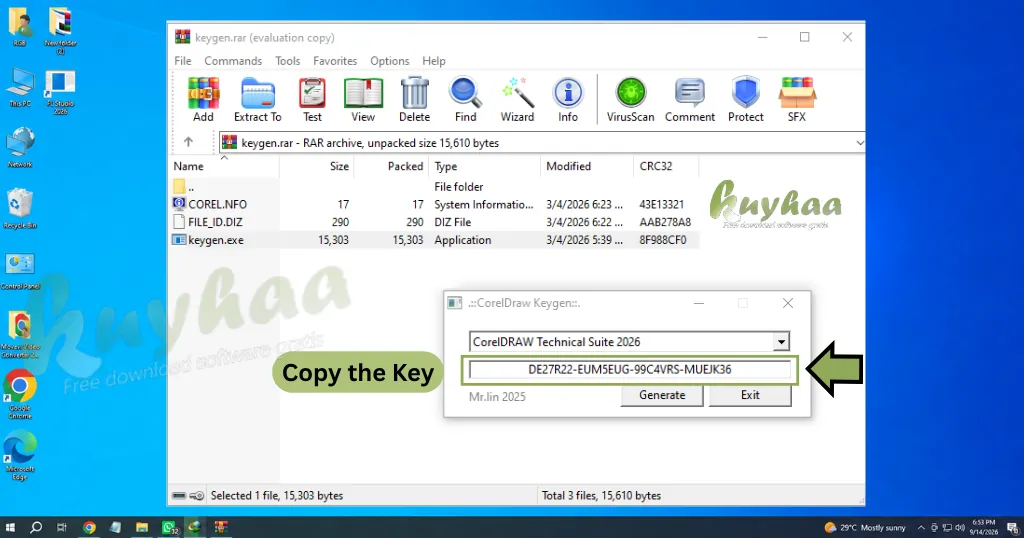
Task: Click the Find magnifier icon
Action: pyautogui.click(x=465, y=99)
